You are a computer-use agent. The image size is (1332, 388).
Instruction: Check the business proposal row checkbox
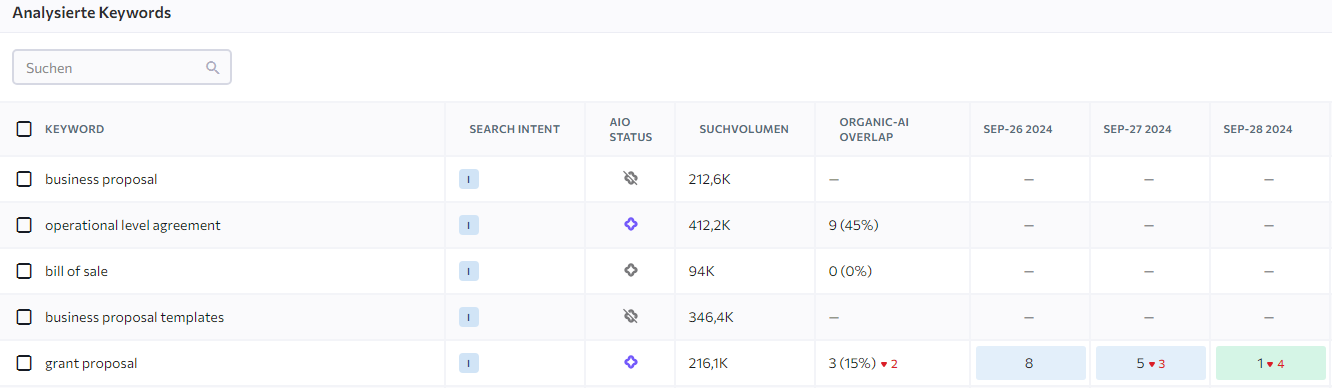pyautogui.click(x=24, y=179)
